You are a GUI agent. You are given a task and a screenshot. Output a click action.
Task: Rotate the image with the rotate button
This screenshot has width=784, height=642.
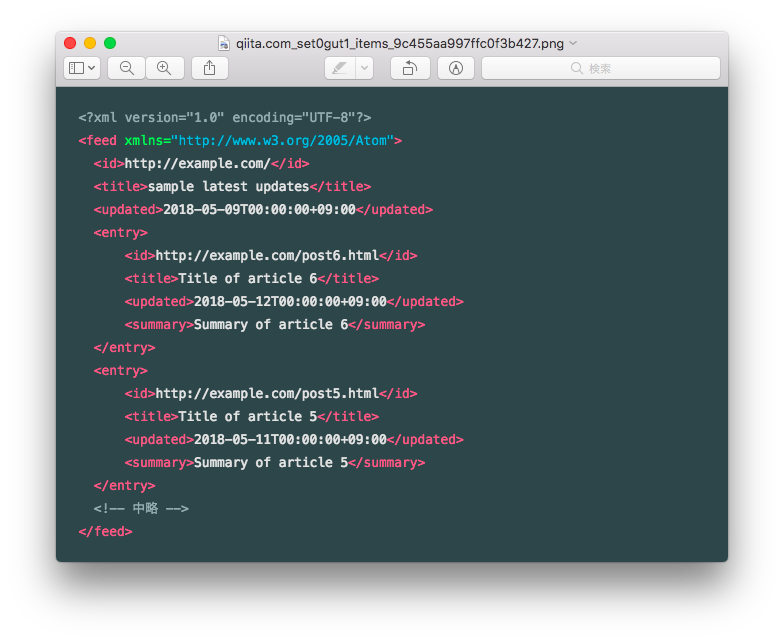(410, 68)
